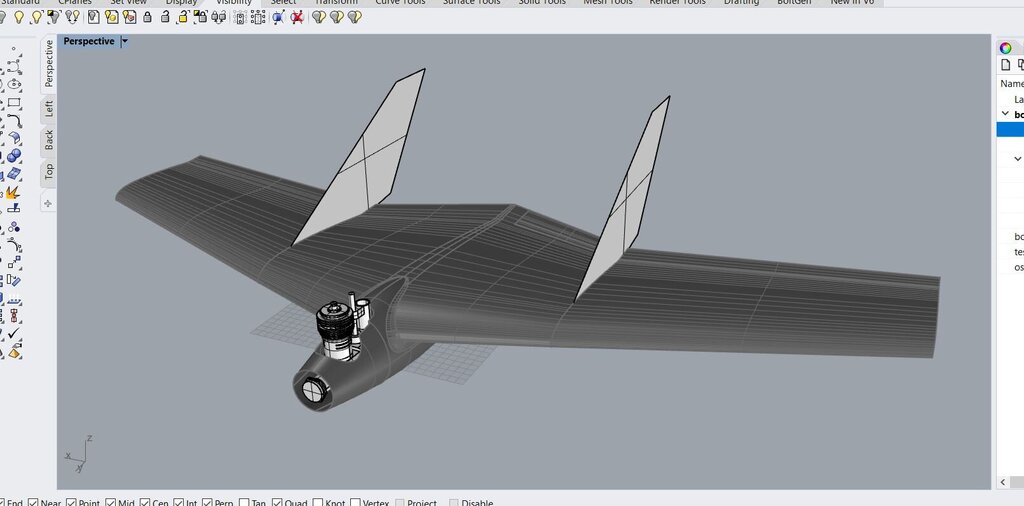Click the check mark tool icon
Viewport: 1024px width, 506px height.
[x=14, y=334]
